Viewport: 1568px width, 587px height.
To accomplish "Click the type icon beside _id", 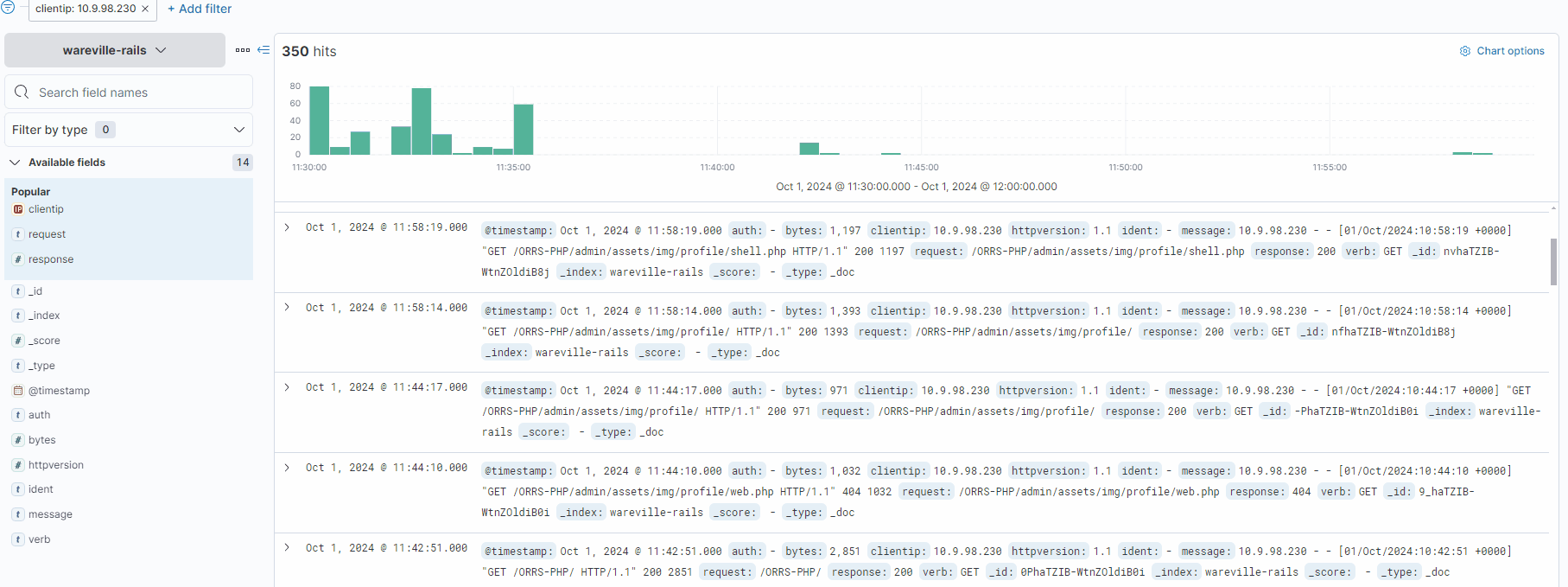I will [18, 291].
